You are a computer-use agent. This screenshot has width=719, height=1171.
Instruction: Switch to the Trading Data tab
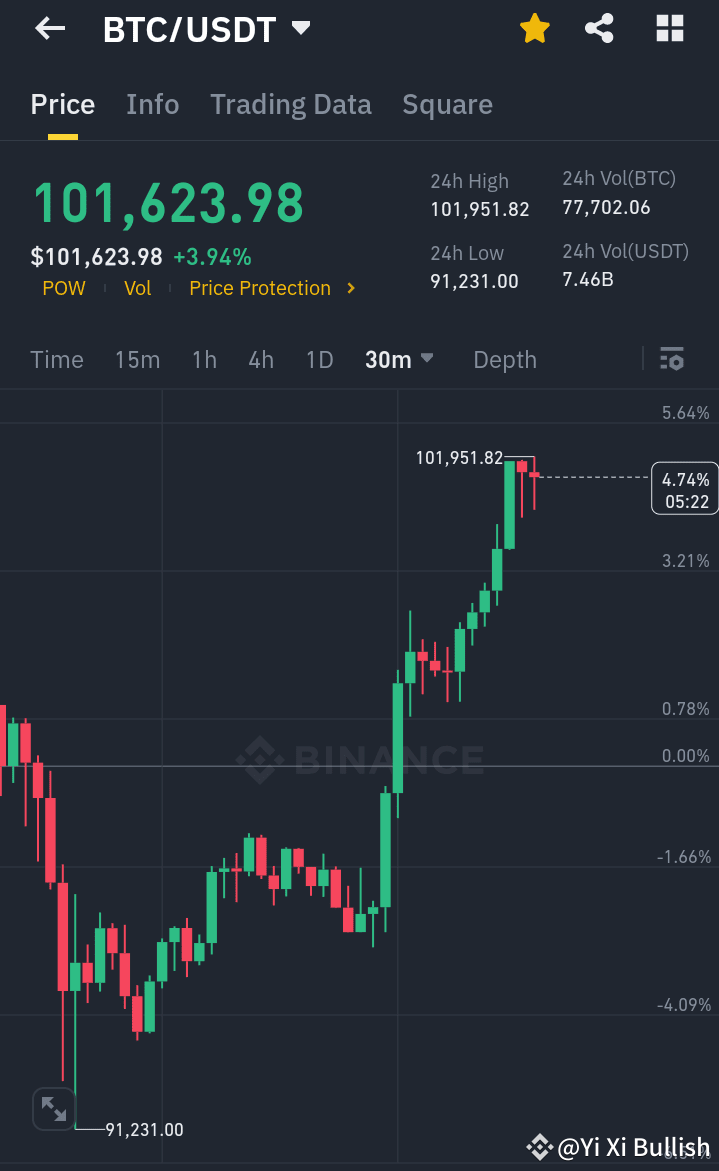pos(290,104)
